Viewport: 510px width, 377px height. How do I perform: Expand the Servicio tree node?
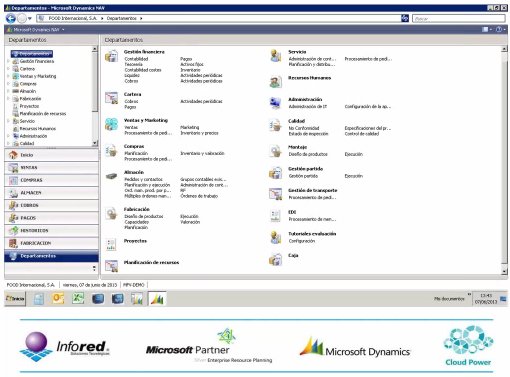click(x=8, y=121)
